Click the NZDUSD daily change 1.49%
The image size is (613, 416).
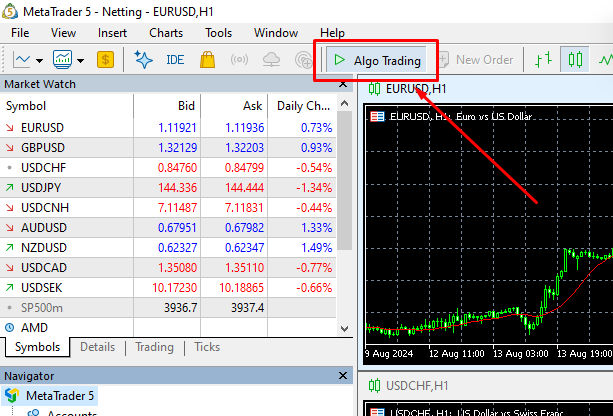(x=317, y=247)
